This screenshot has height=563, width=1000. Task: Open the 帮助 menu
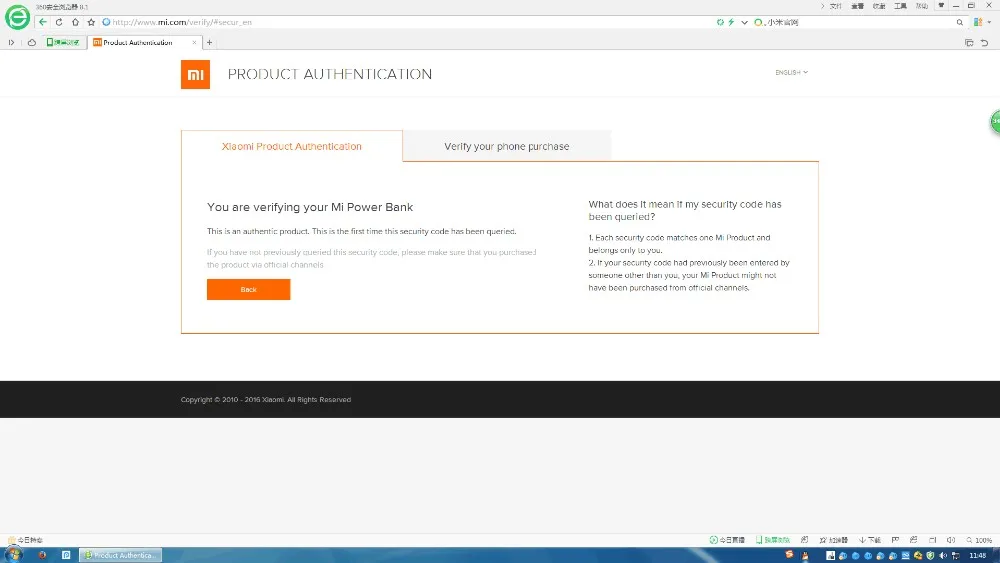[922, 6]
